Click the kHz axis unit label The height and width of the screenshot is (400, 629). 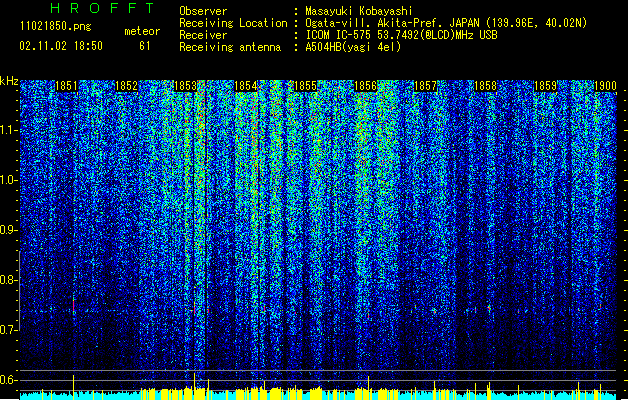[9, 81]
